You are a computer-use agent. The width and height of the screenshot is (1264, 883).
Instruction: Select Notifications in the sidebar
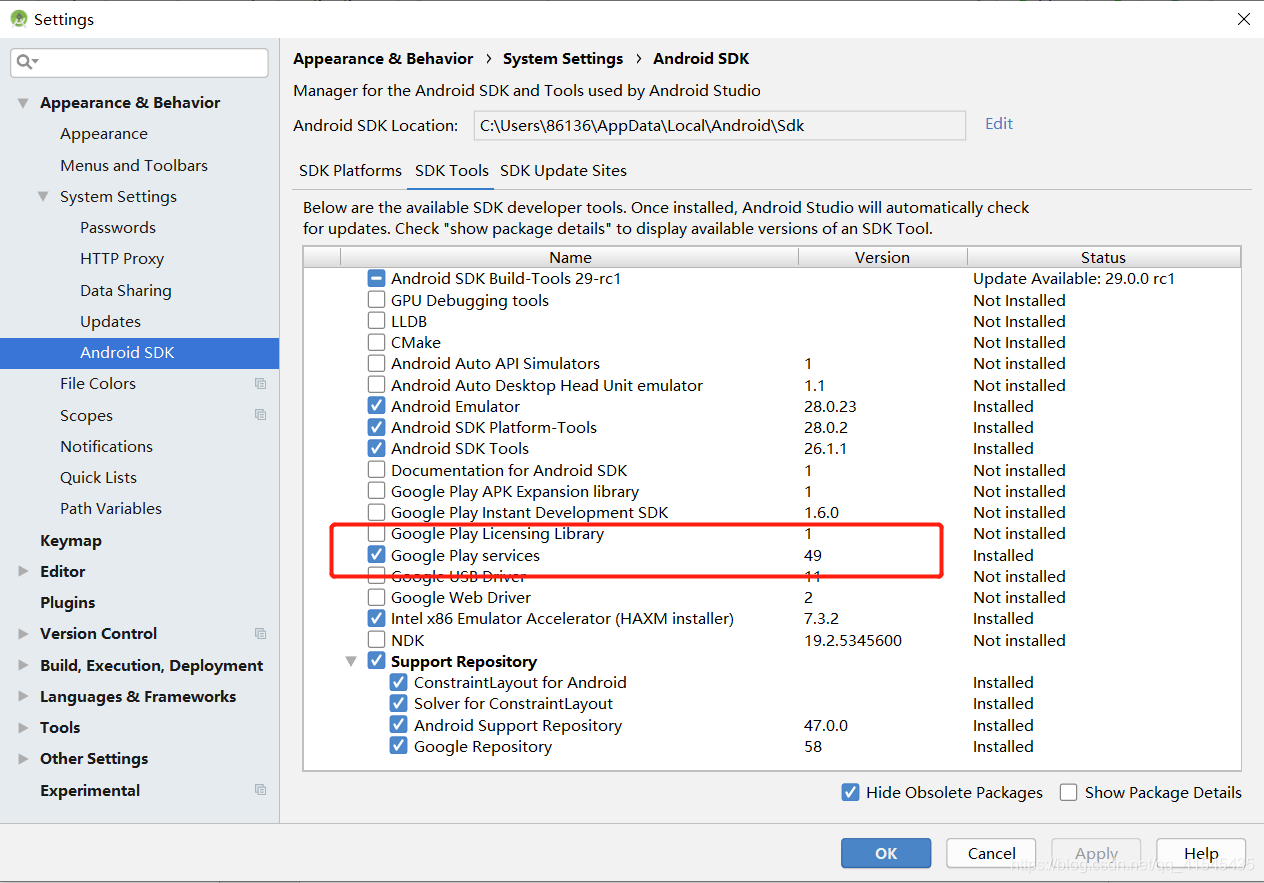(106, 447)
